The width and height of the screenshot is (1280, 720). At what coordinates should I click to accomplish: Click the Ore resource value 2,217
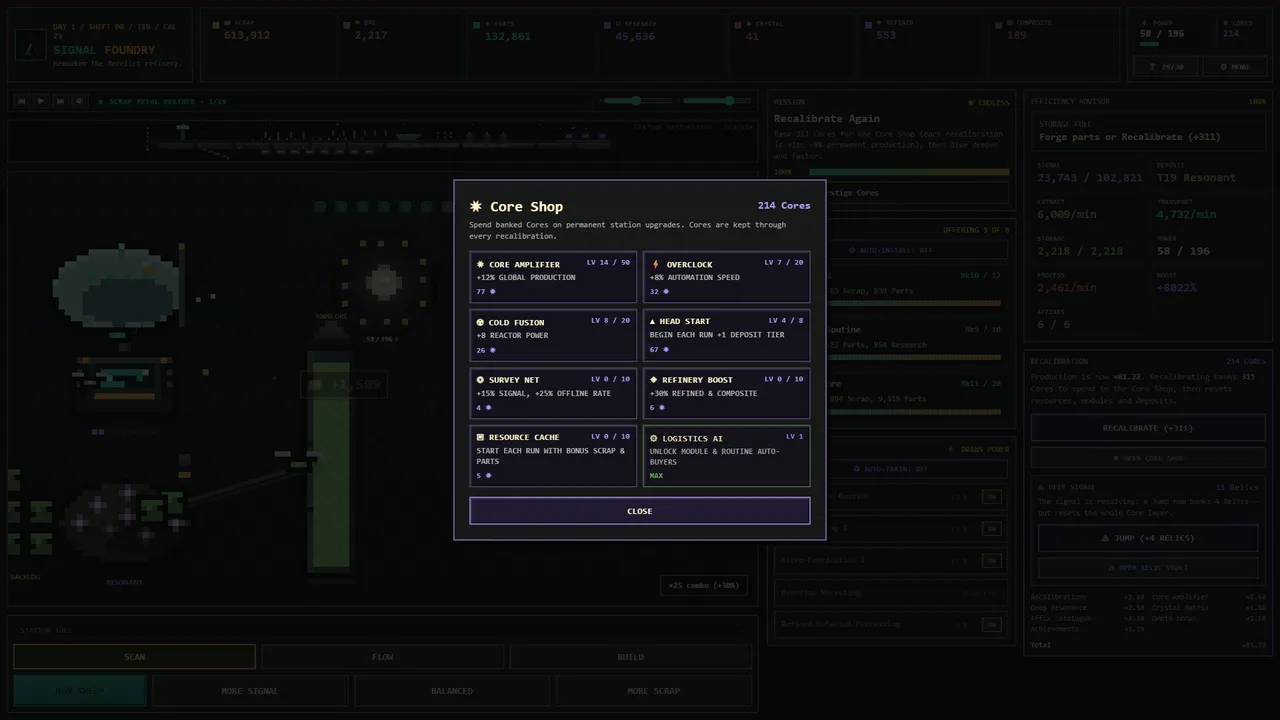point(370,35)
